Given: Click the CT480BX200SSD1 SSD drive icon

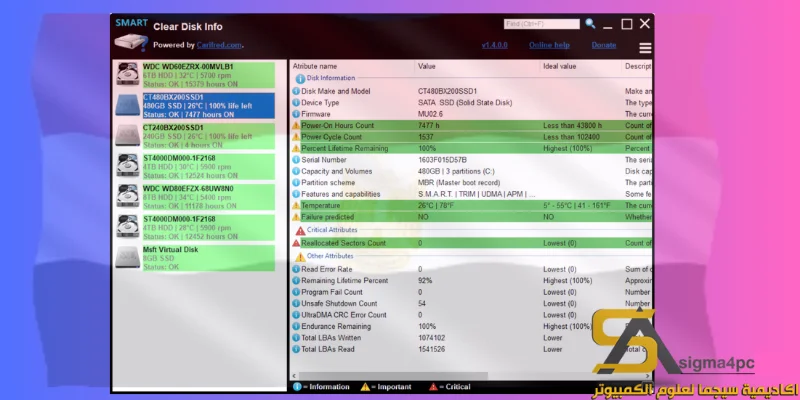Looking at the screenshot, I should coord(127,105).
